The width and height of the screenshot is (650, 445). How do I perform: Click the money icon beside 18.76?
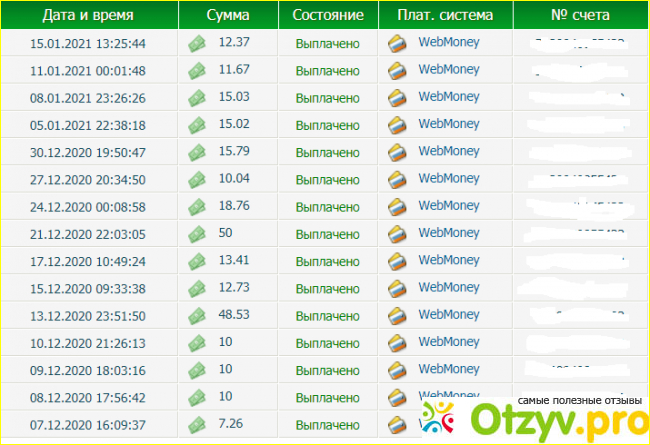tap(196, 206)
